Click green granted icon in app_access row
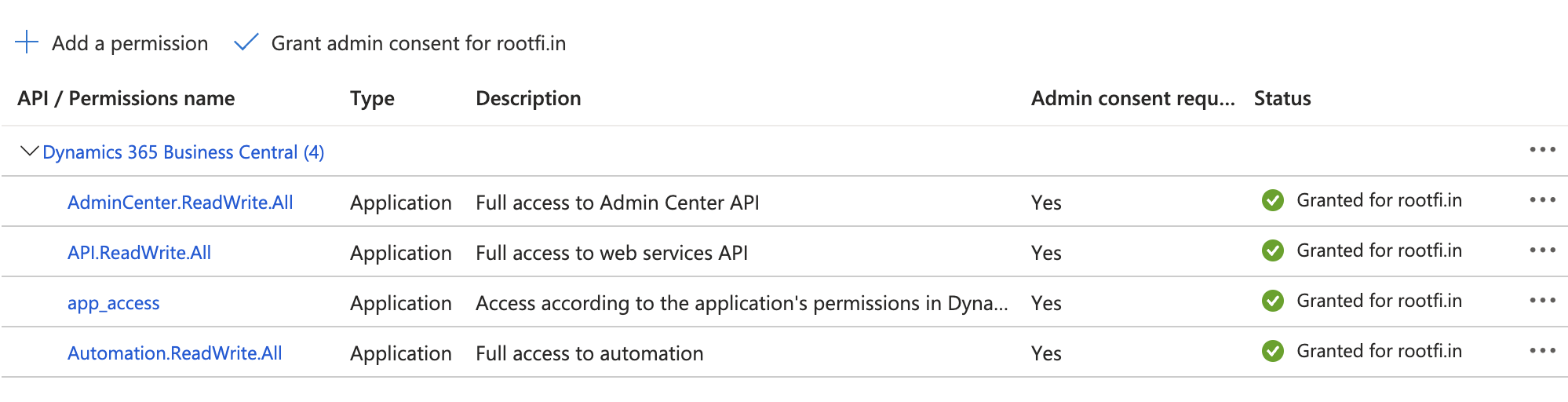Viewport: 1568px width, 402px height. 1273,301
